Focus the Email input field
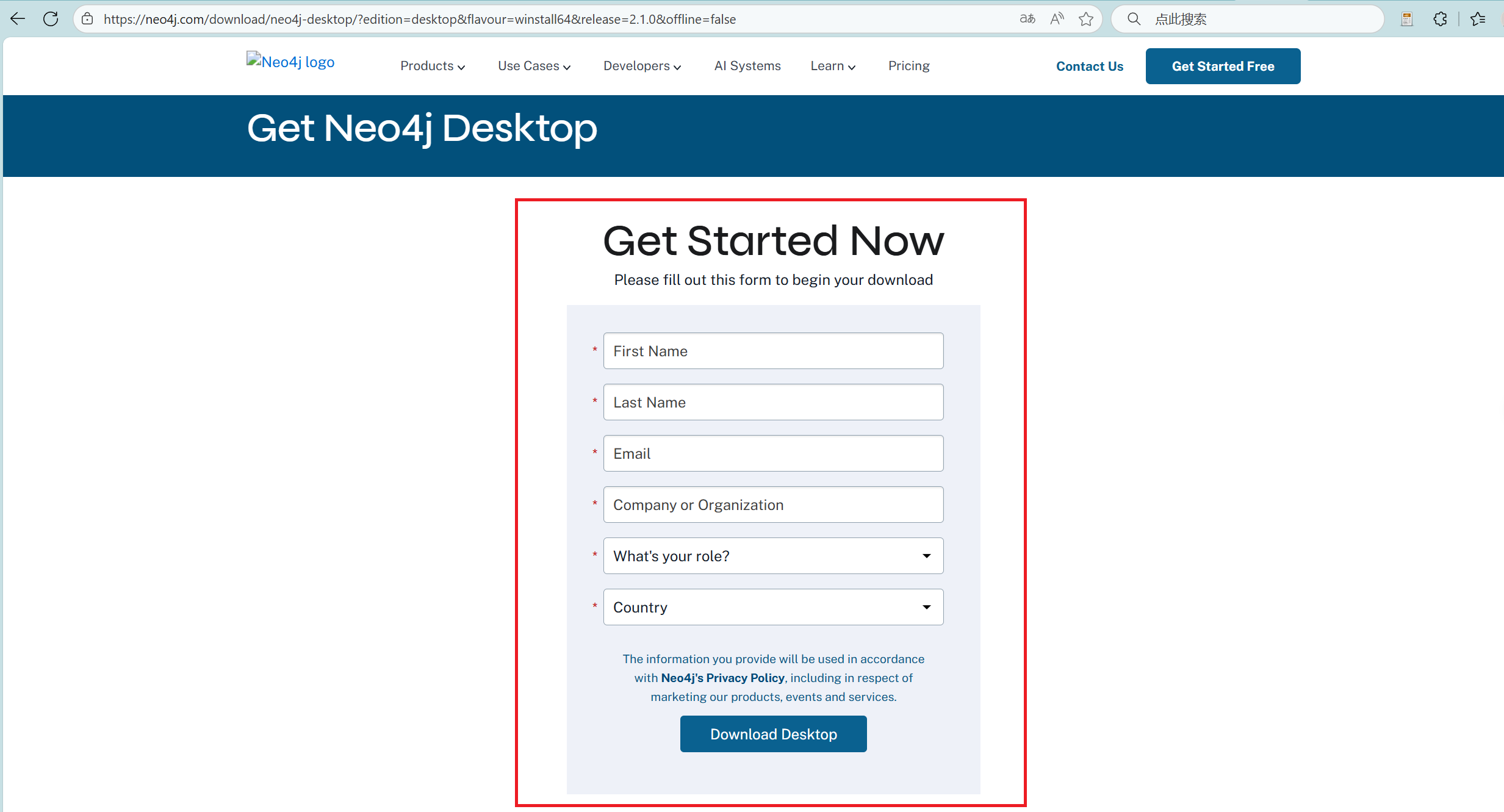This screenshot has width=1504, height=812. [x=773, y=453]
